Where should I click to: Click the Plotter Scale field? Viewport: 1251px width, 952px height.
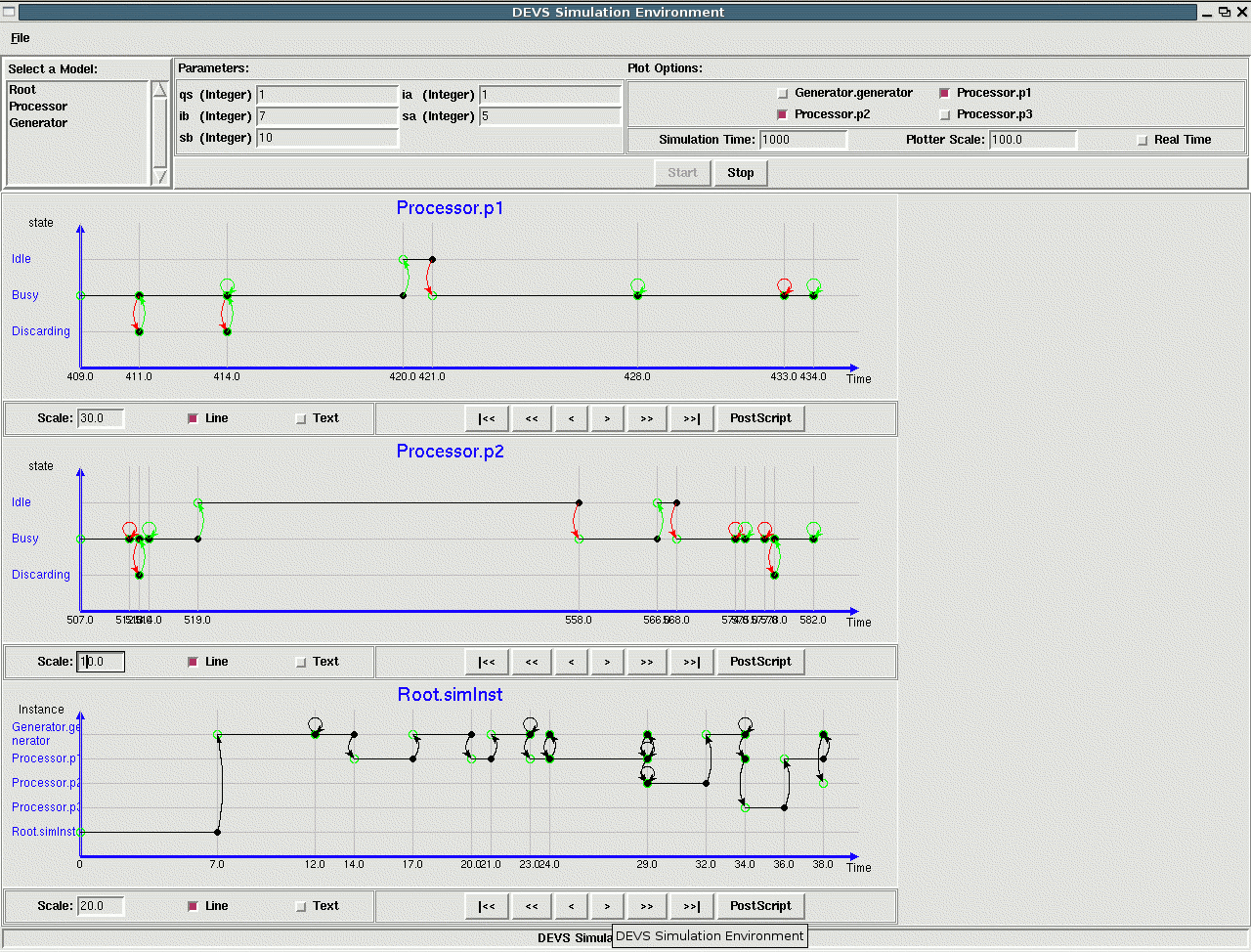coord(1032,140)
